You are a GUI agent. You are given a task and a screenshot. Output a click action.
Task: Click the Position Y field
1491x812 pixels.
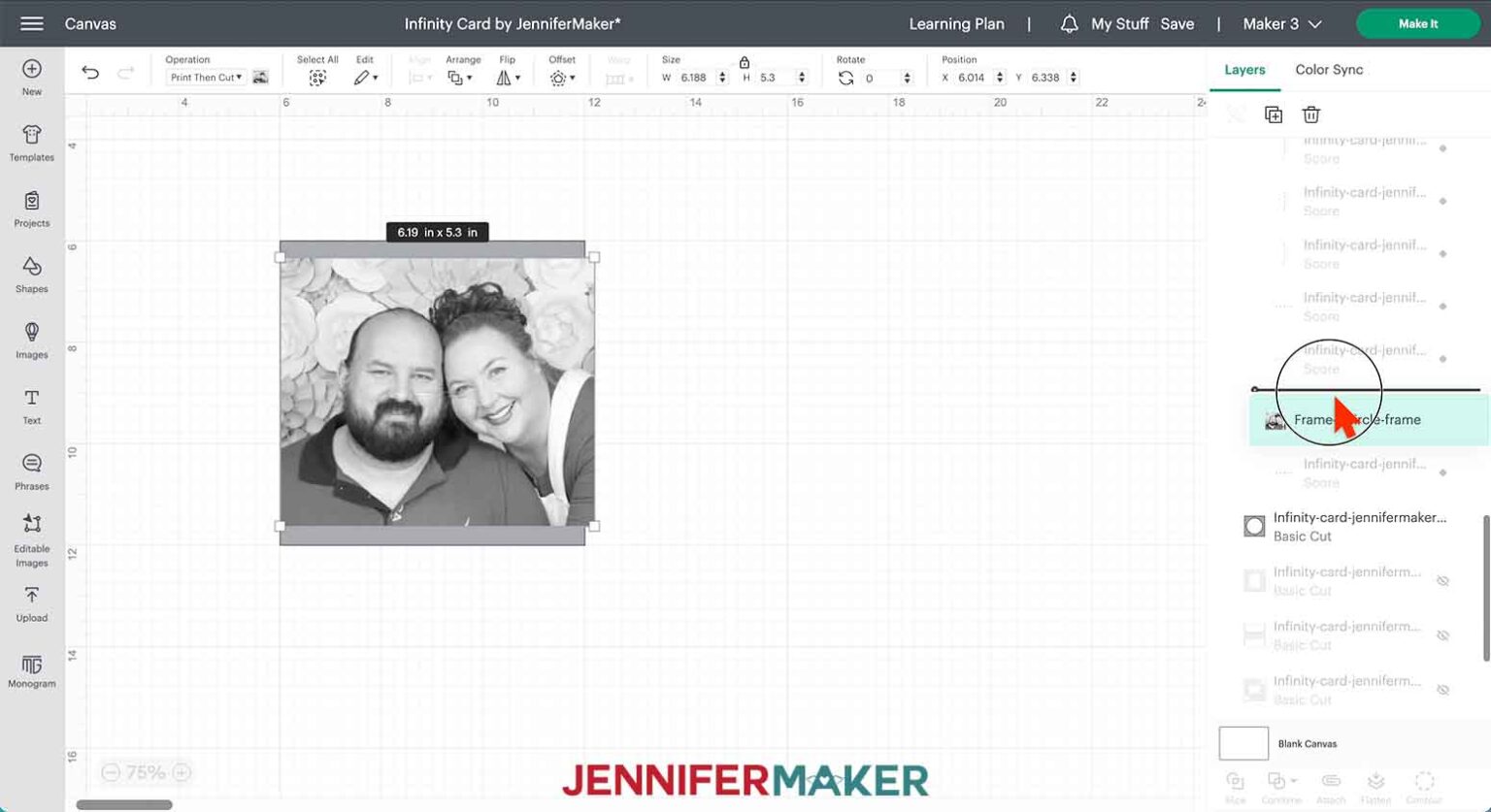click(x=1046, y=78)
